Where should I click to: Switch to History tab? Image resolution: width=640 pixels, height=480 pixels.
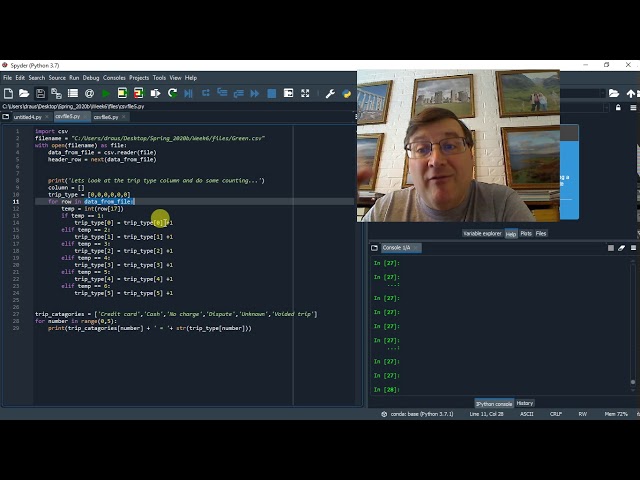[524, 403]
